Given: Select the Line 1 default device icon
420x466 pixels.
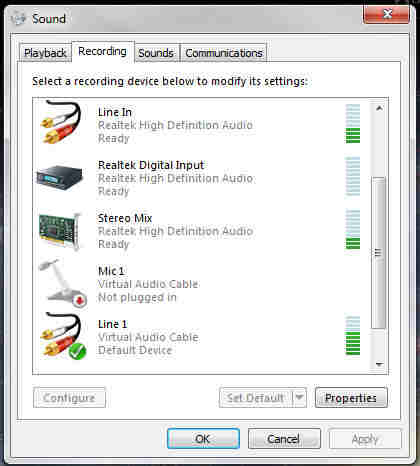Looking at the screenshot, I should pos(63,336).
